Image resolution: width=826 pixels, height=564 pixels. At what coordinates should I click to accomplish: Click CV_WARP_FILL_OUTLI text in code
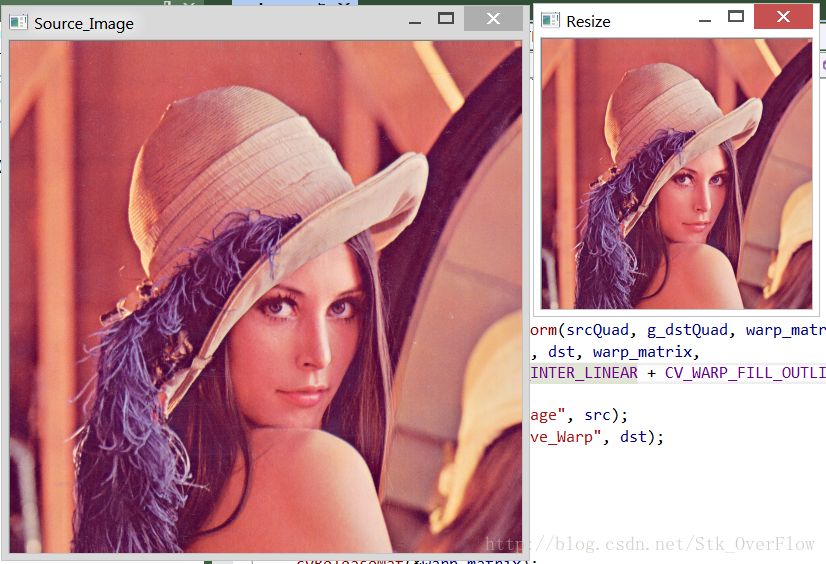[745, 373]
